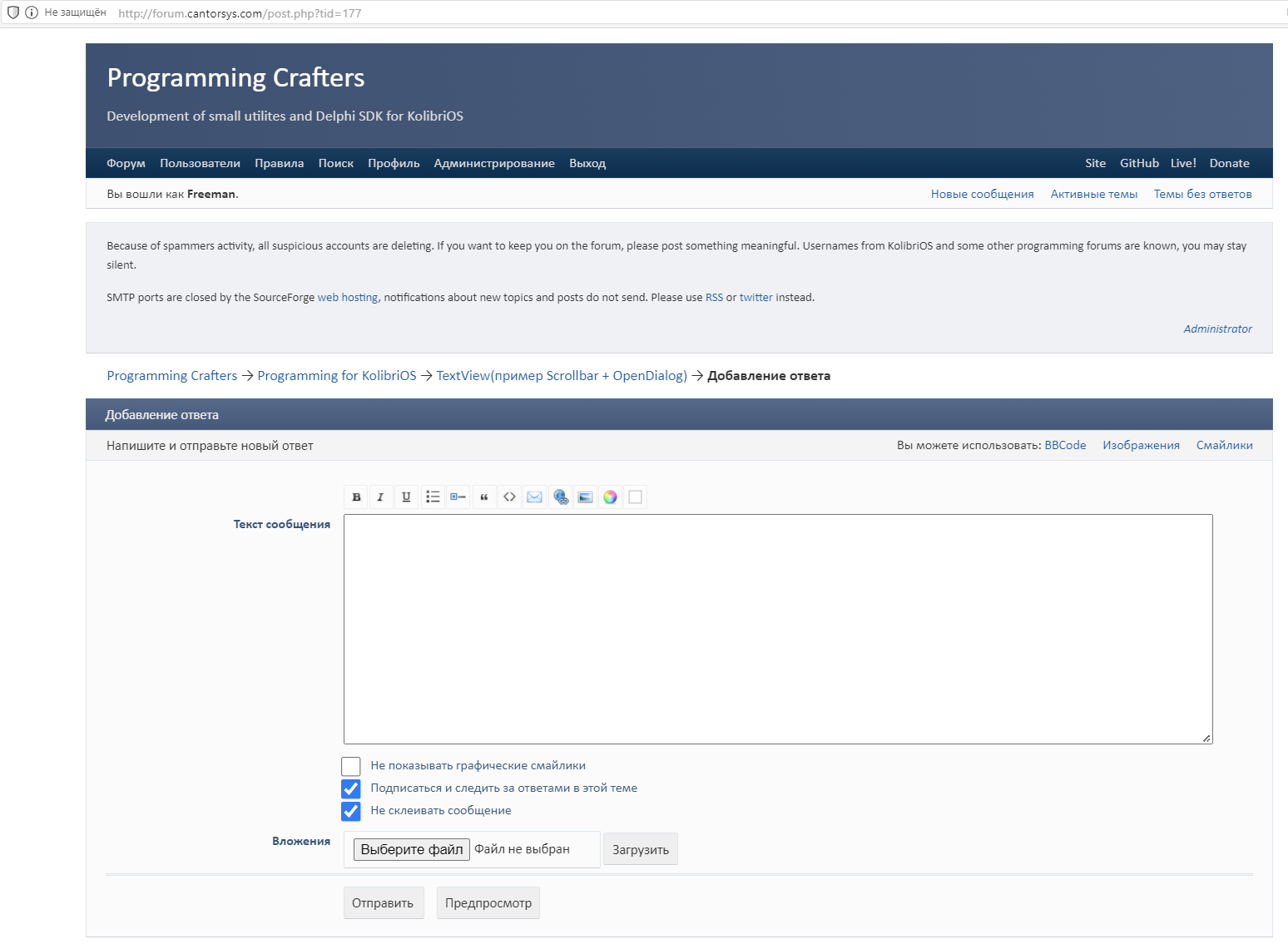Insert an email link via envelope icon
Viewport: 1288px width, 944px height.
tap(534, 497)
